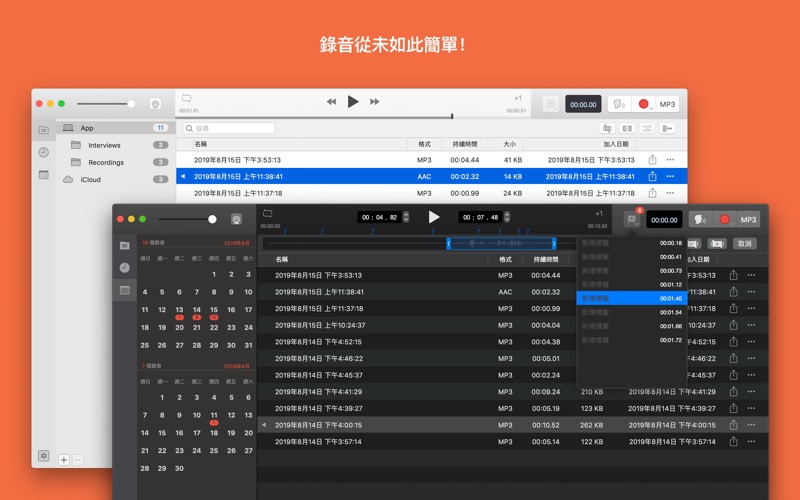This screenshot has height=500, width=800.
Task: Select the calendar view in the dark sidebar
Action: 124,290
